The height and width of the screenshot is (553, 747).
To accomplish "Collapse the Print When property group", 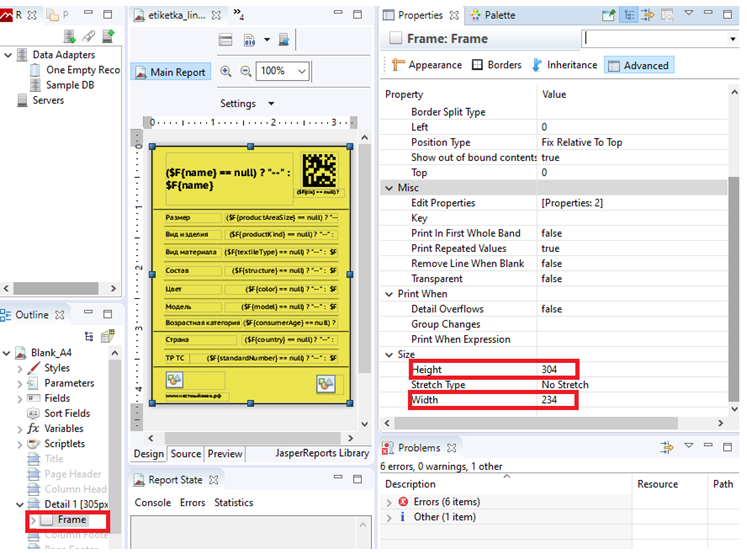I will [x=389, y=294].
